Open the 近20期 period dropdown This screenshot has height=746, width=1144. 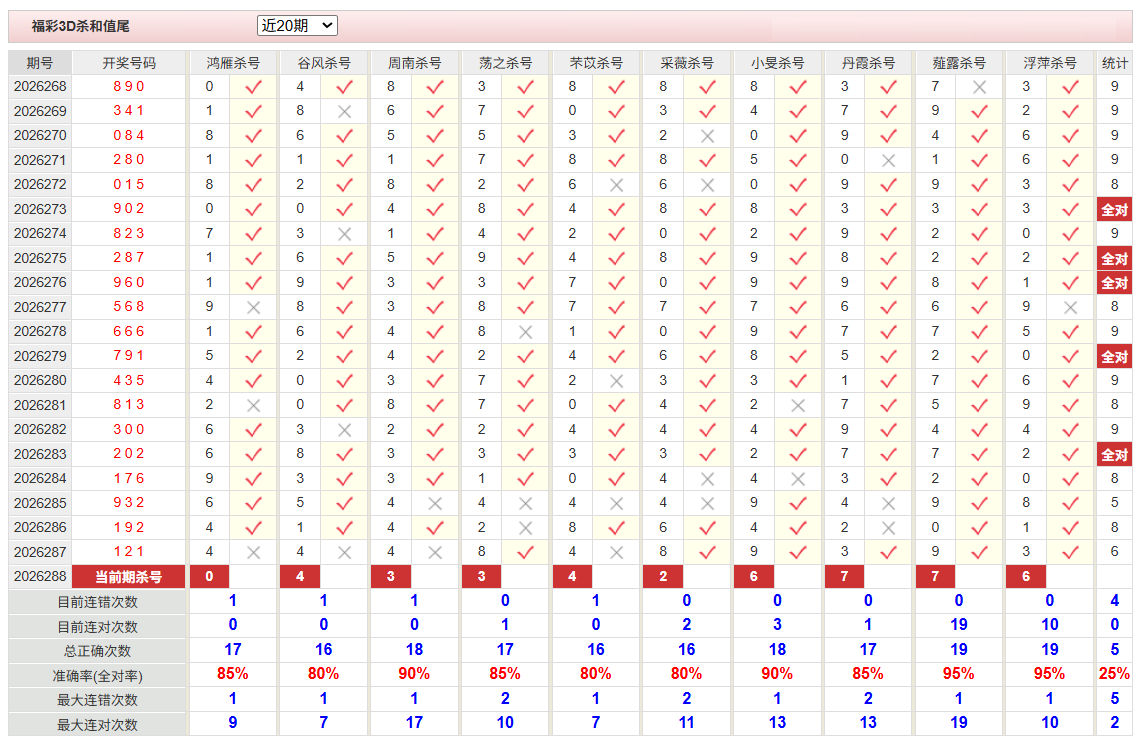(297, 26)
